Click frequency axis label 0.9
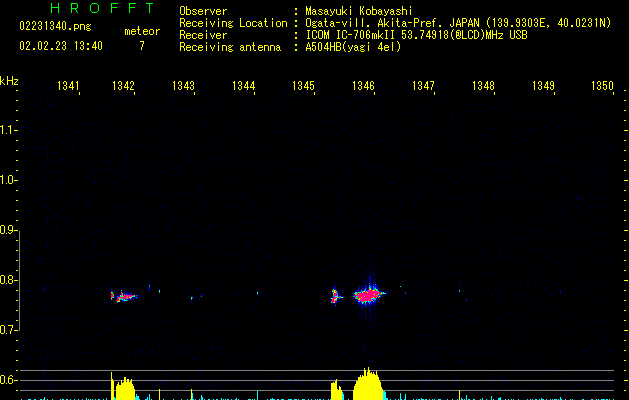Screen dimensions: 629x400 (x=8, y=230)
